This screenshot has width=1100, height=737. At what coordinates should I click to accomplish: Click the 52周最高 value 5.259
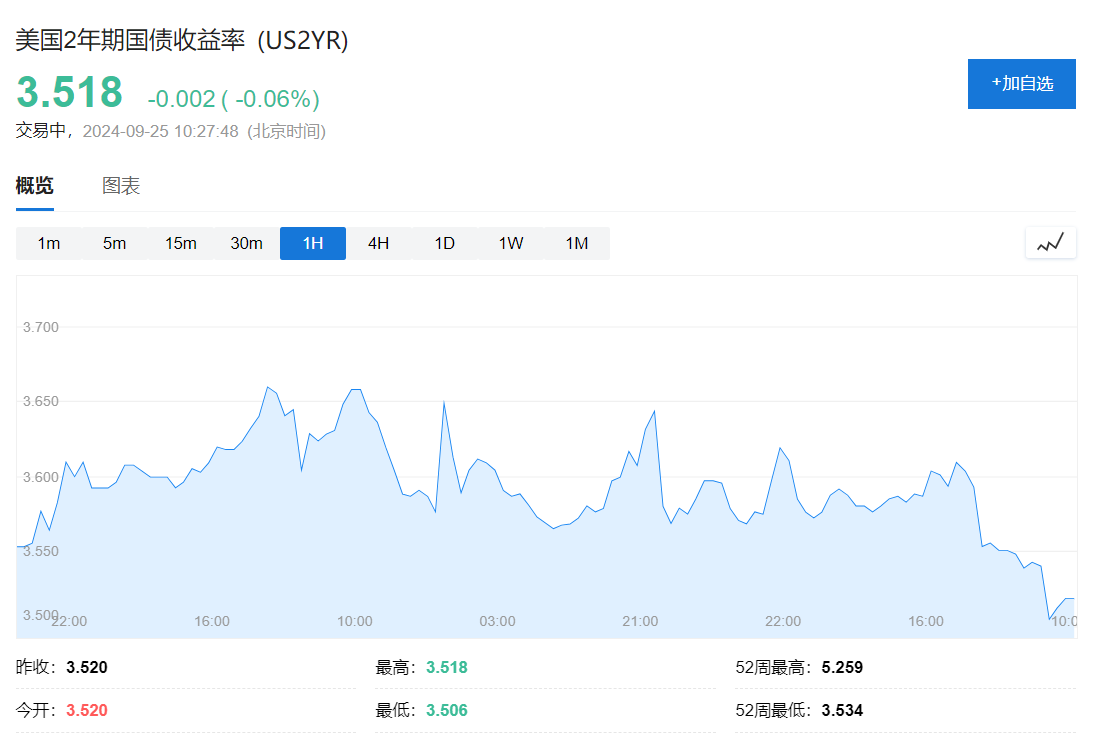click(x=843, y=667)
